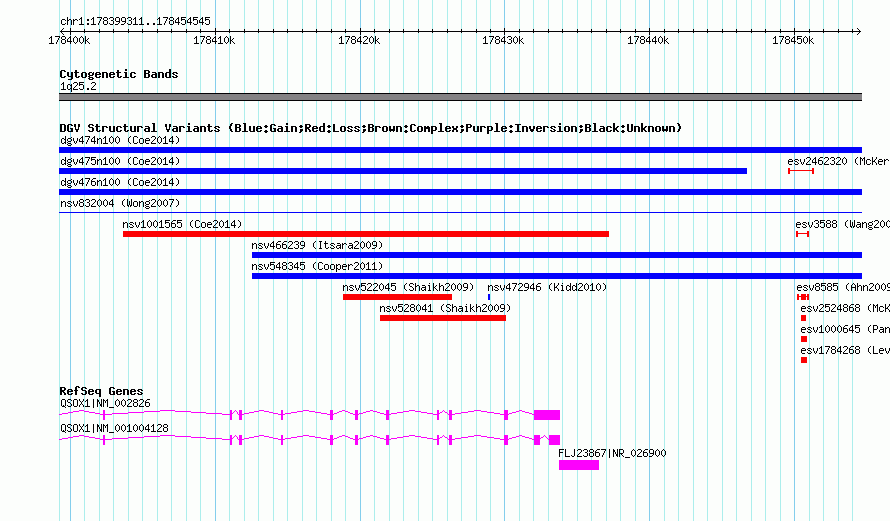
Task: Open 'nsv466239 (Itsara2009)' label
Action: [x=317, y=245]
